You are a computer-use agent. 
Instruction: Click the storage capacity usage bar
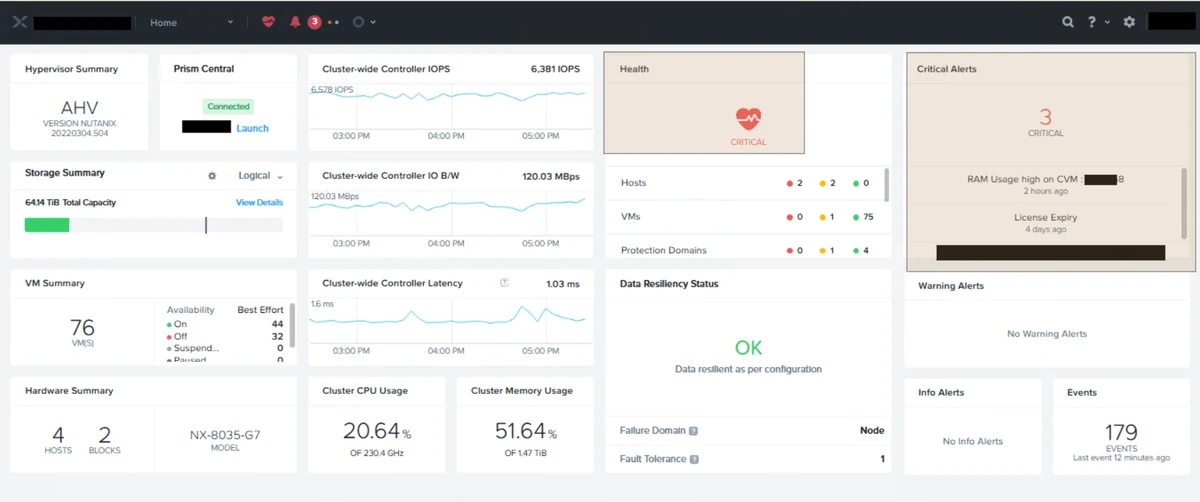(154, 225)
